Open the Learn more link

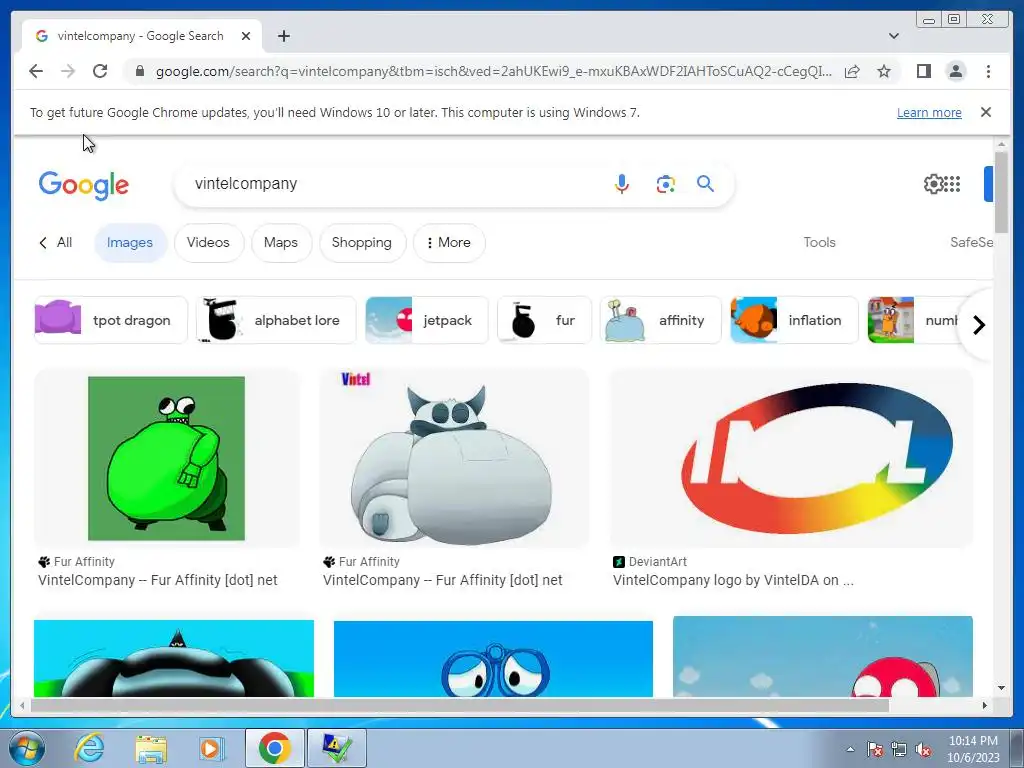[929, 112]
